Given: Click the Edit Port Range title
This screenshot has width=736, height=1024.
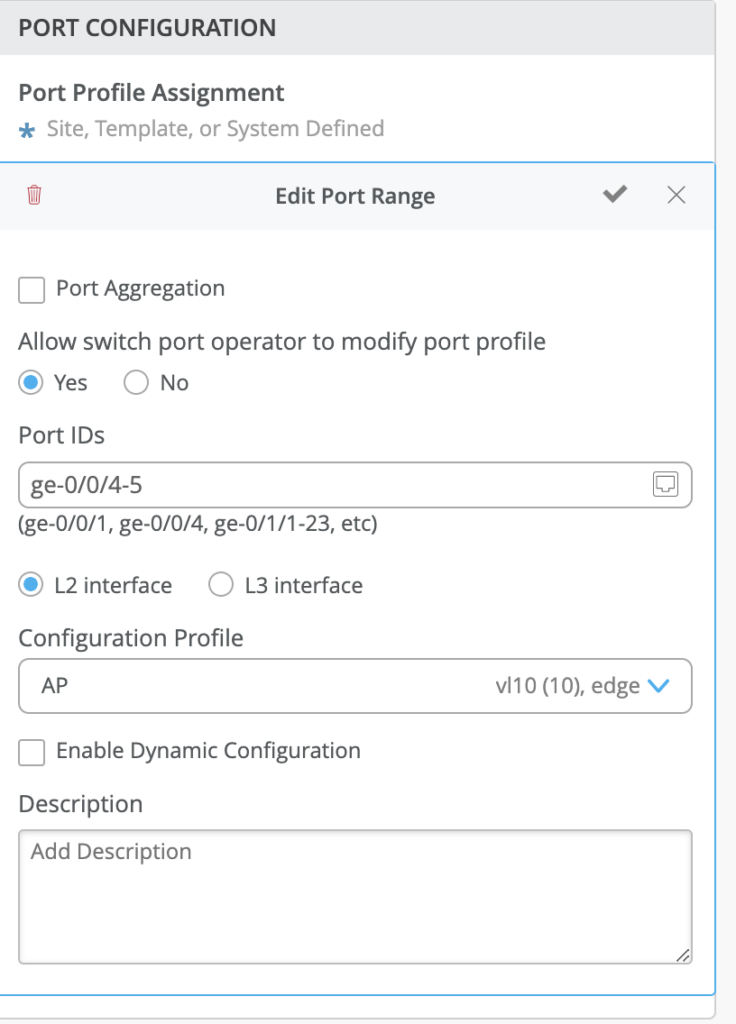Looking at the screenshot, I should pyautogui.click(x=355, y=196).
